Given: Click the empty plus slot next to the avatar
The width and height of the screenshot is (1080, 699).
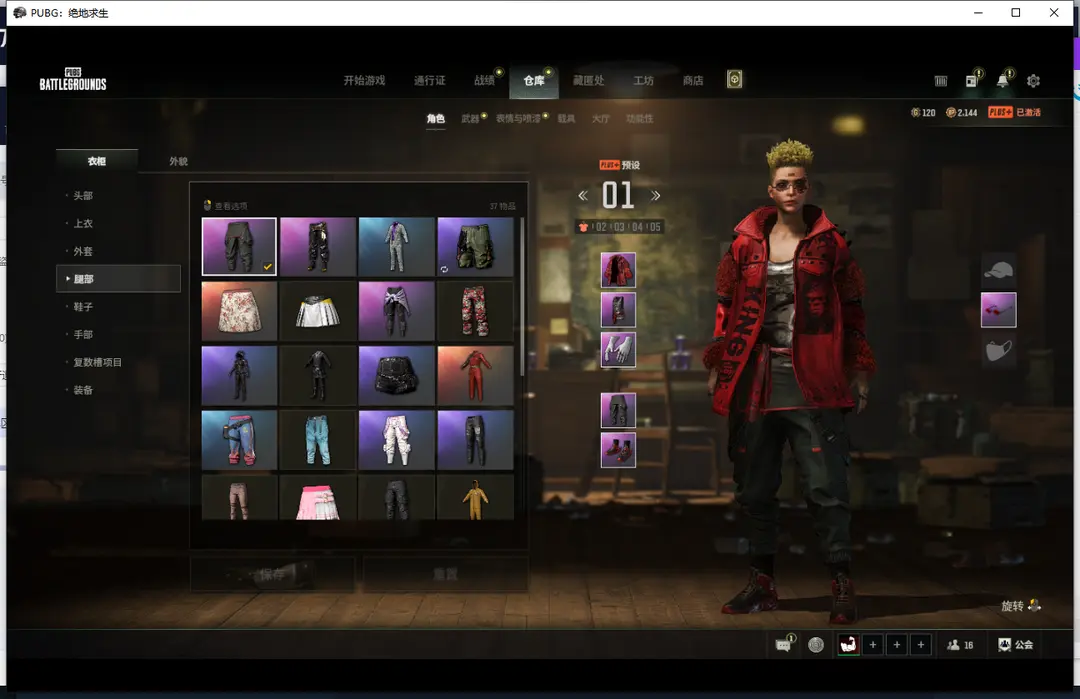Looking at the screenshot, I should pyautogui.click(x=873, y=645).
